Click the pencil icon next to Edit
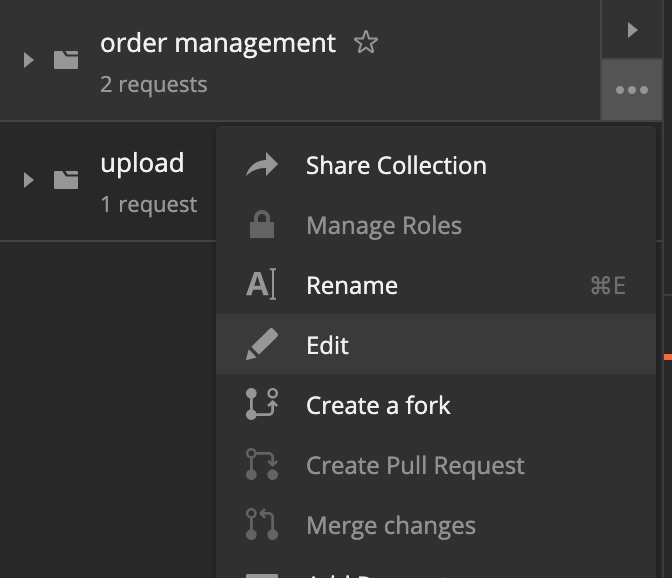 tap(261, 346)
